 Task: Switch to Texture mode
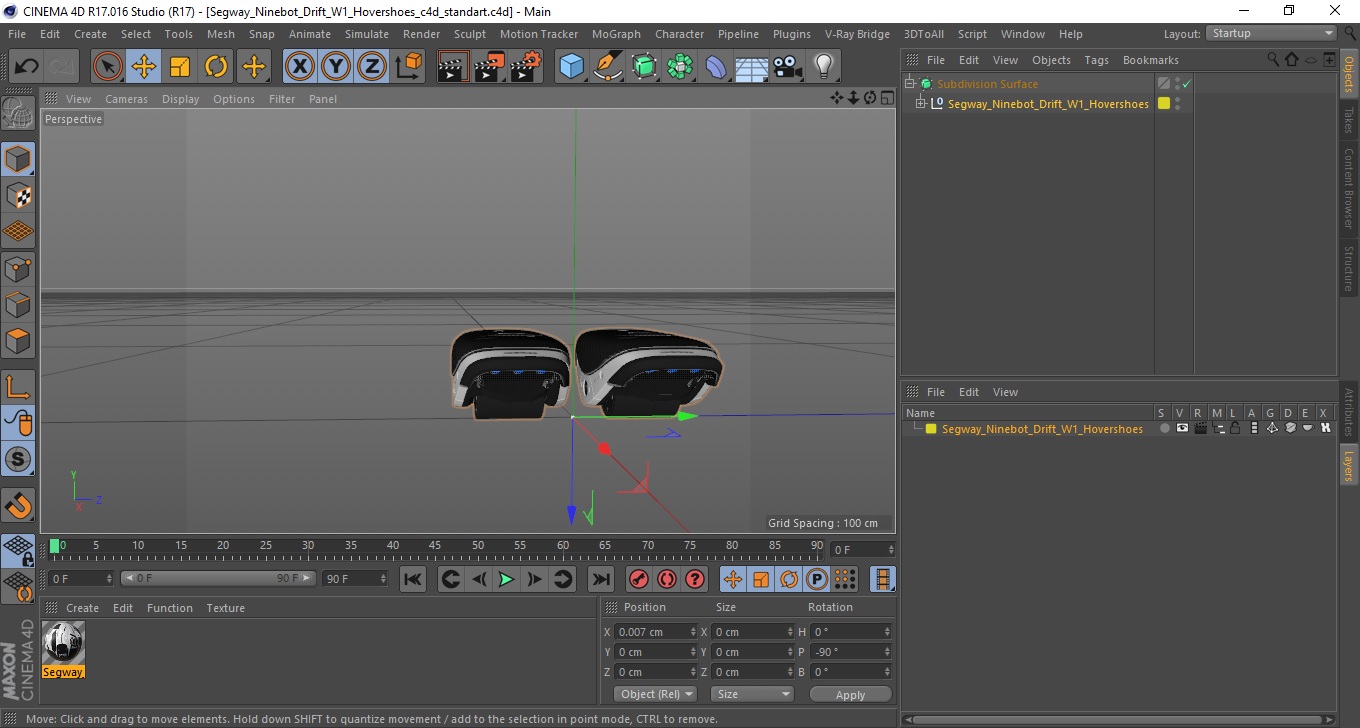pyautogui.click(x=18, y=195)
